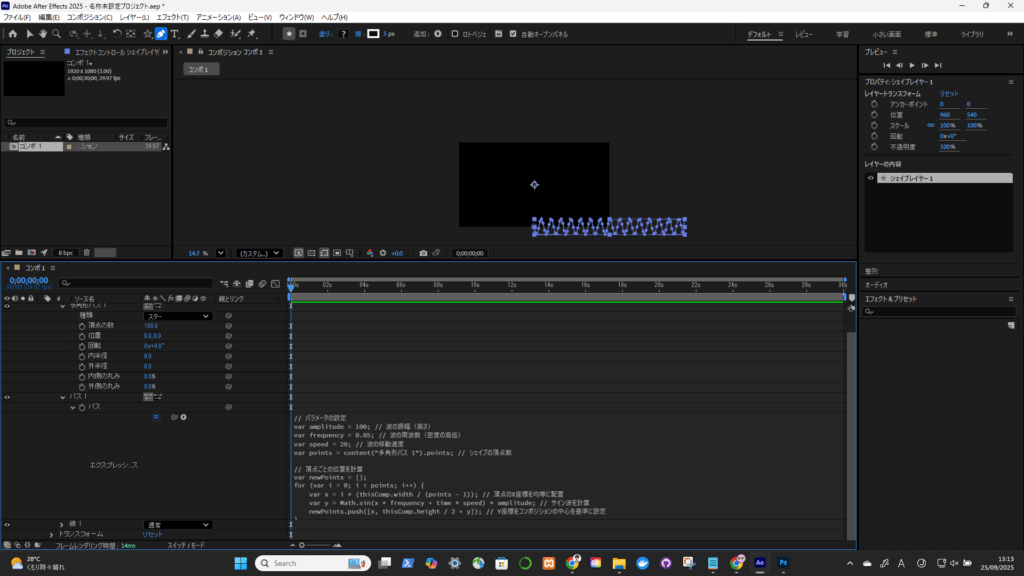Screen dimensions: 1024x576
Task: Pick the horizontal Type tool
Action: [175, 33]
